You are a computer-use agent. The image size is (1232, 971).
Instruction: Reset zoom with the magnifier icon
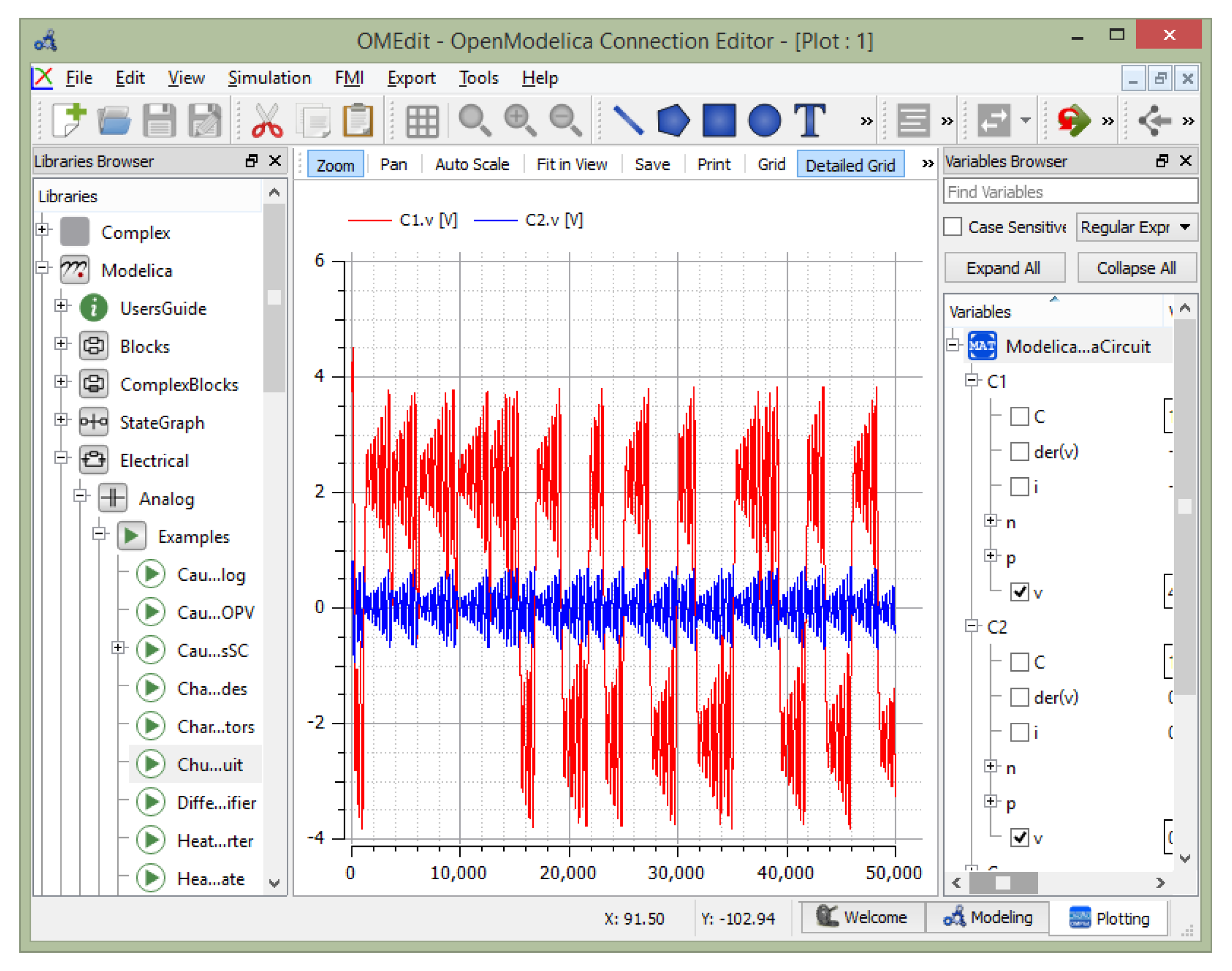[x=475, y=120]
